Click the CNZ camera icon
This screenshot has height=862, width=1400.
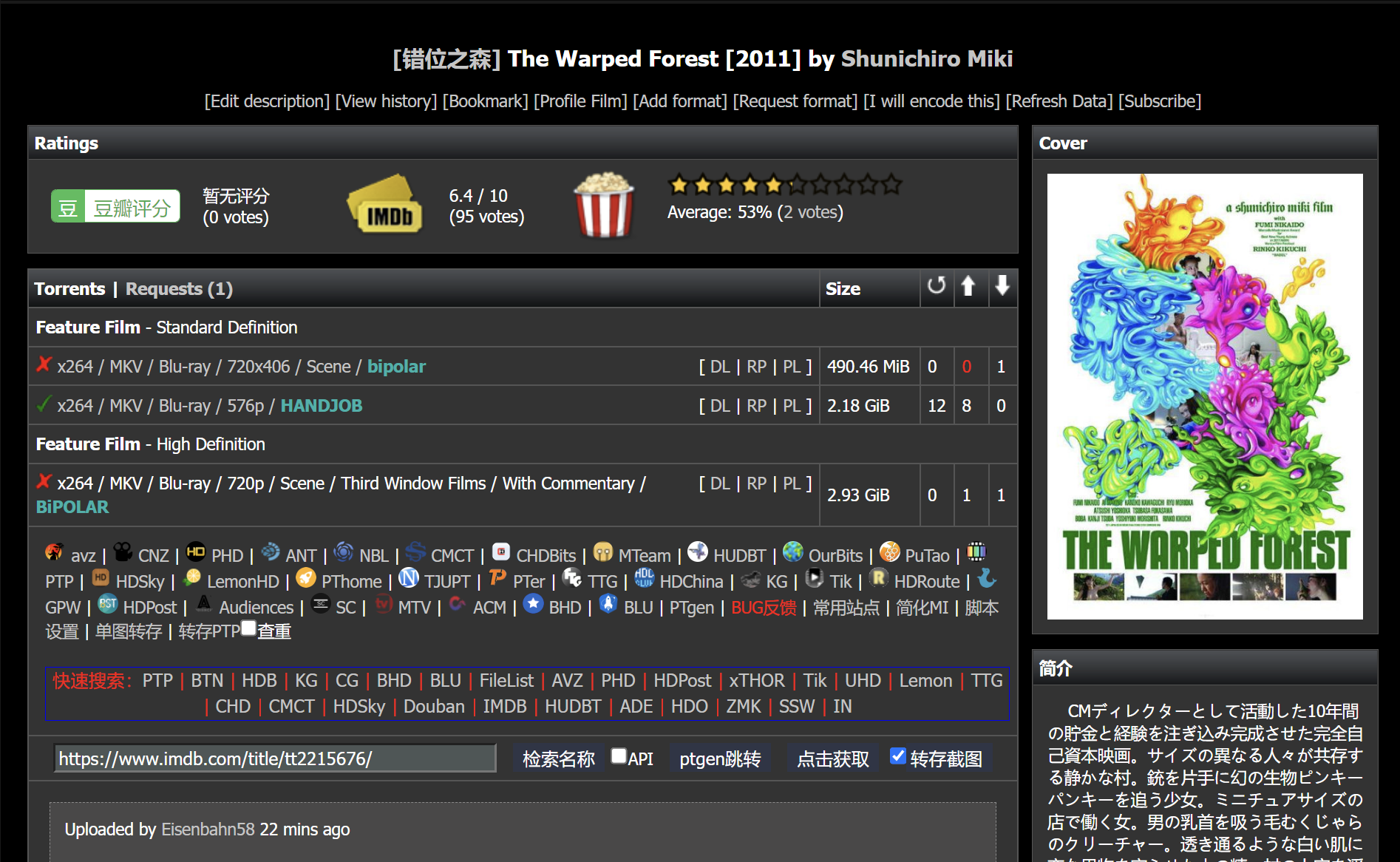point(123,552)
